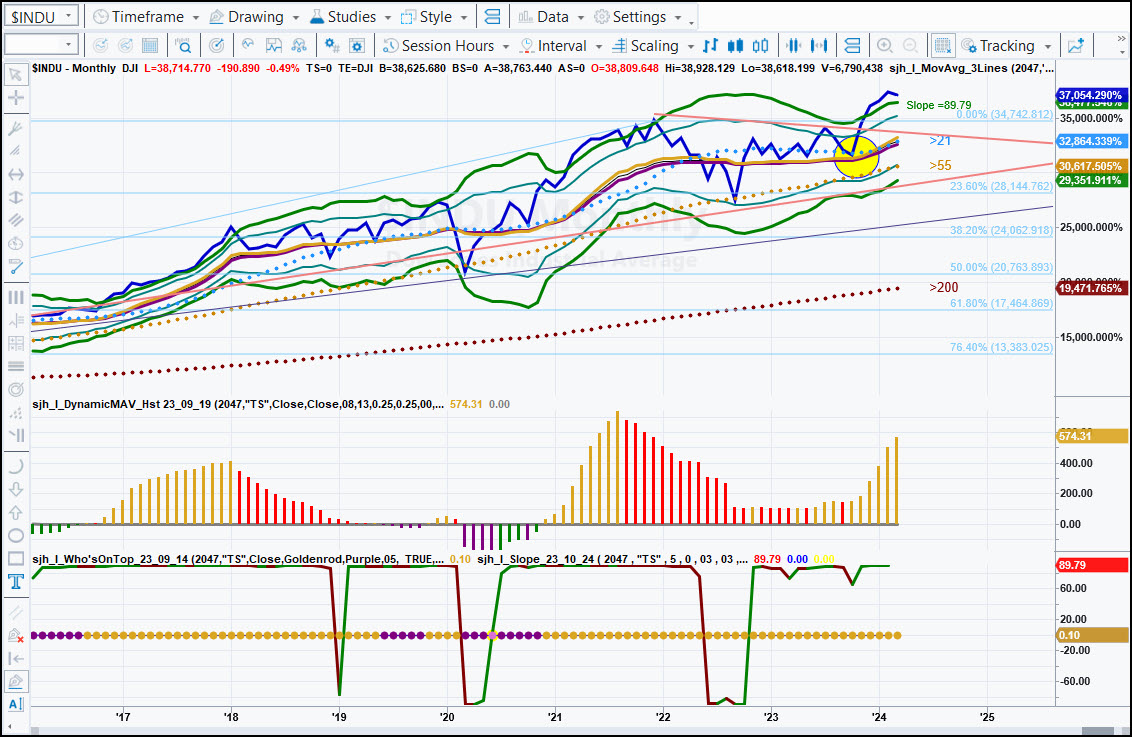
Task: Click the zoom in magnifier icon
Action: coord(884,45)
